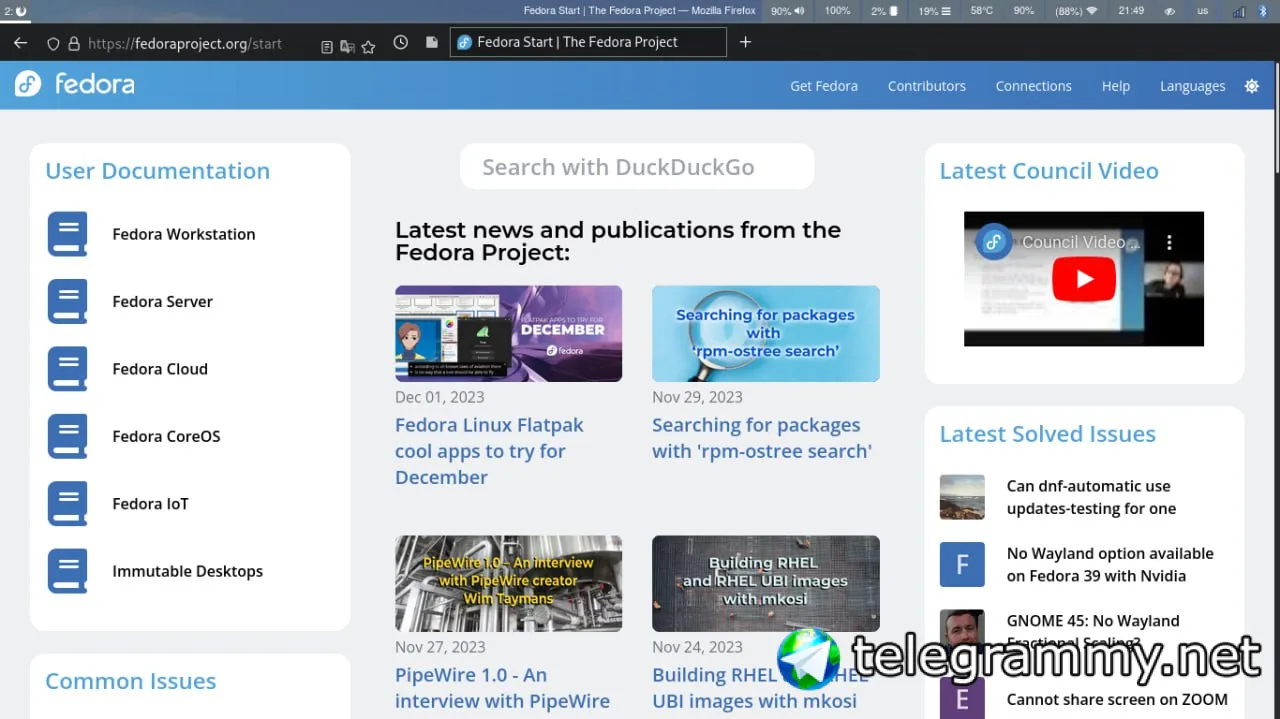This screenshot has width=1280, height=719.
Task: Open 'Can dnf-automatic use updates-testing' issue
Action: (1091, 497)
